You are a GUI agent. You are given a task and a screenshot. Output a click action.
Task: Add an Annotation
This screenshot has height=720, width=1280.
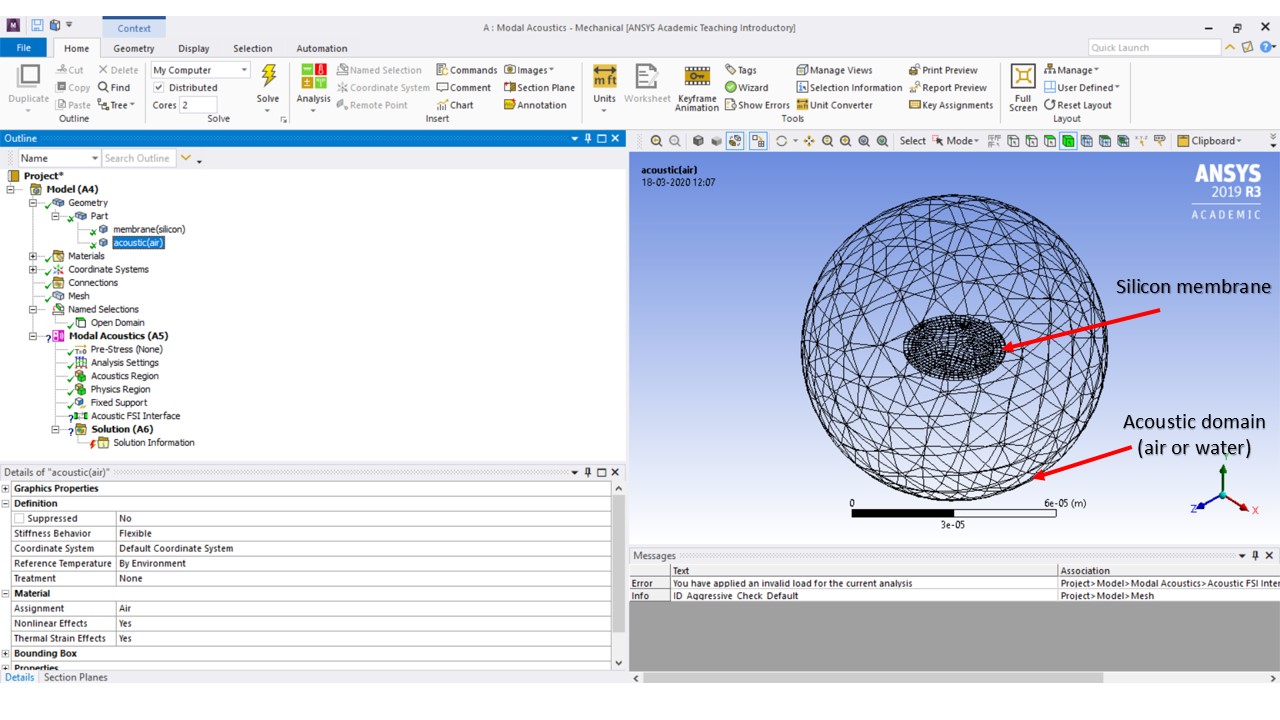point(534,105)
